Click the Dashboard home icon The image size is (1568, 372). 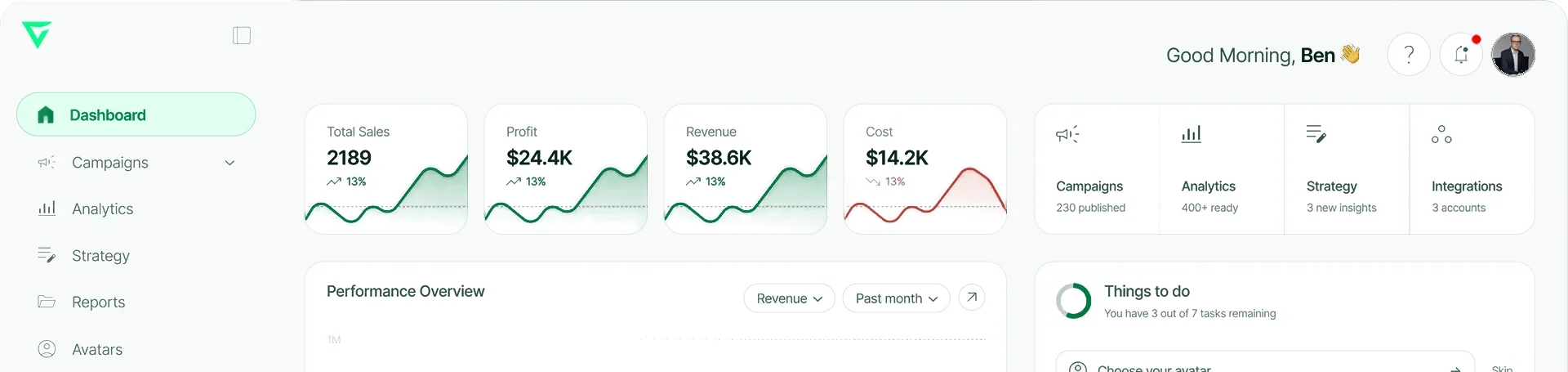tap(46, 114)
